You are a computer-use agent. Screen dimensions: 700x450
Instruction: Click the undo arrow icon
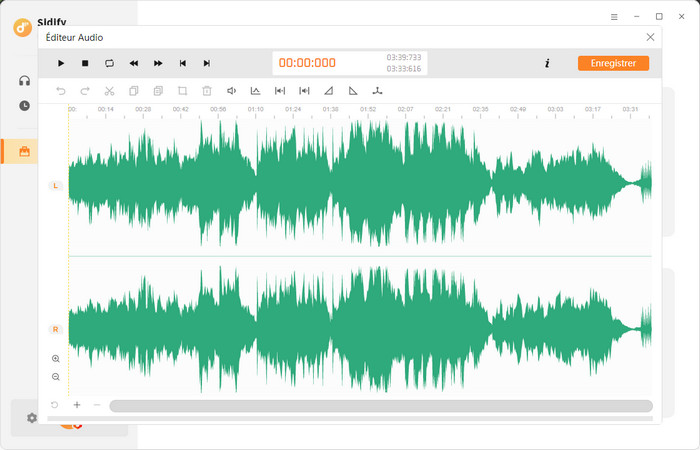pyautogui.click(x=61, y=91)
